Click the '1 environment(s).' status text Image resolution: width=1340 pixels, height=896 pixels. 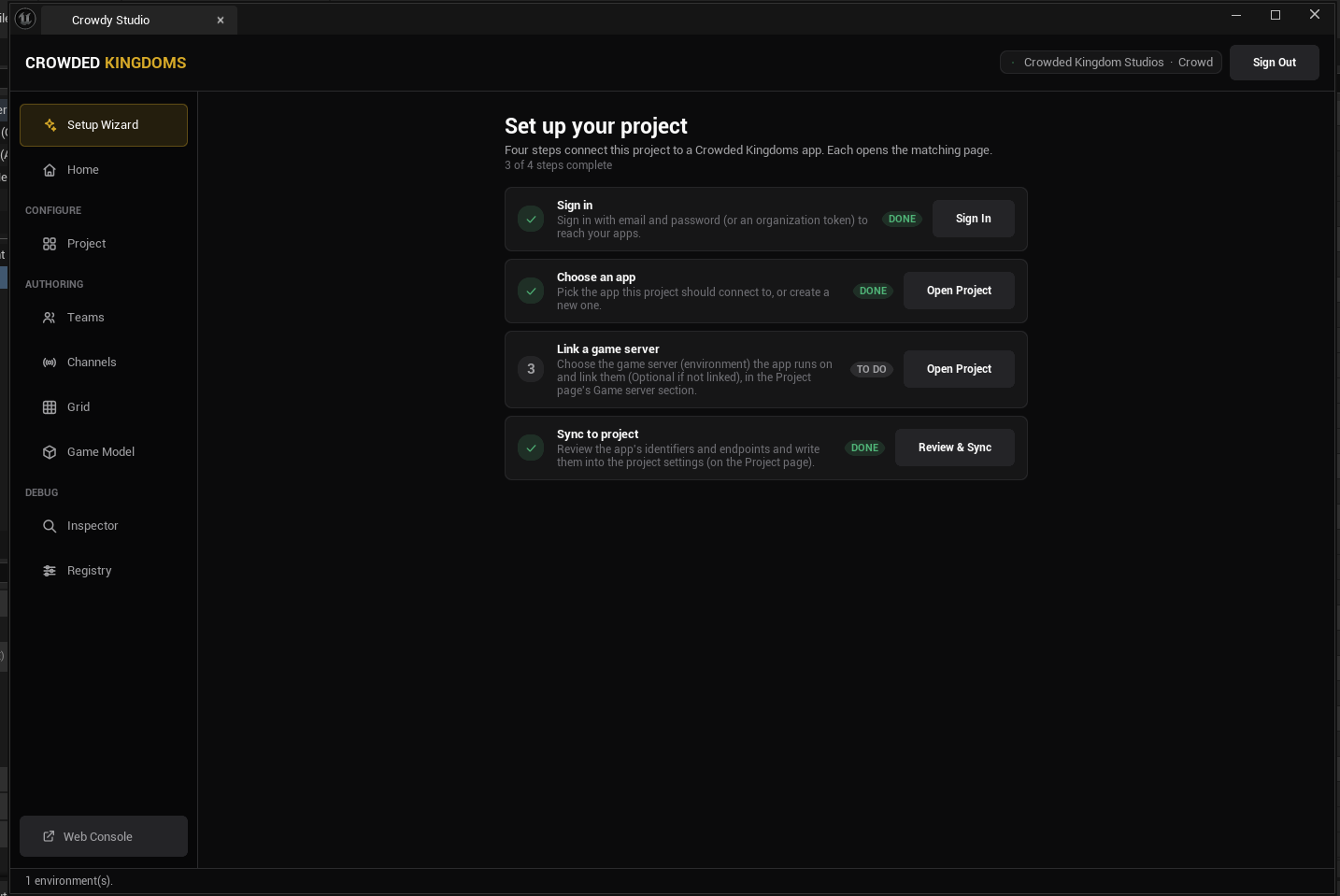69,881
